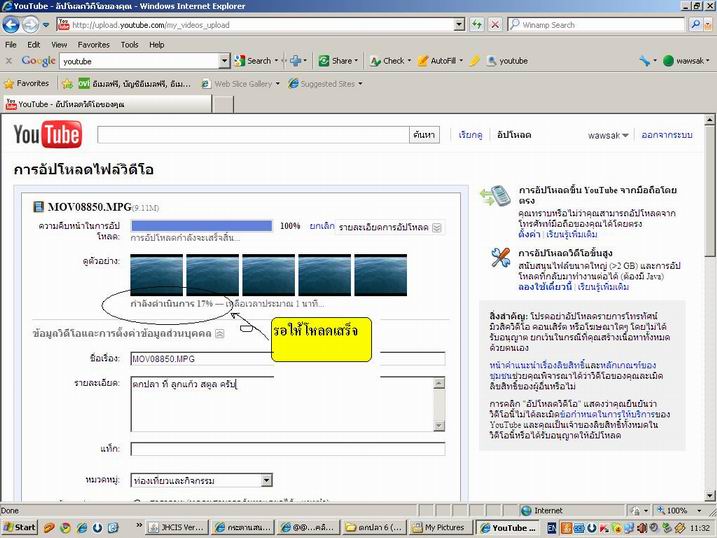Open the recent pages dropdown arrow

46,25
